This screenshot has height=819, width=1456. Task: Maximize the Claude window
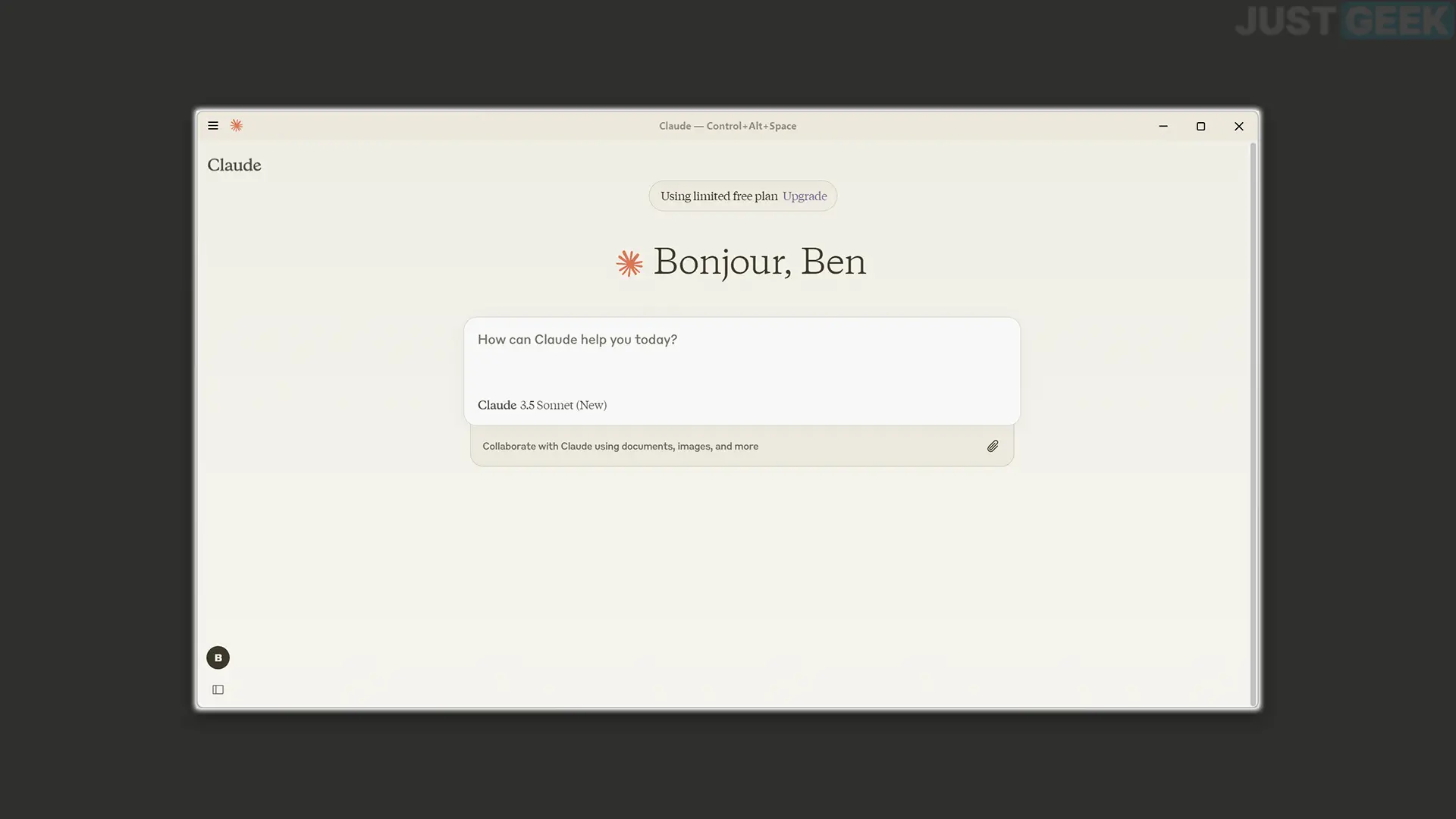coord(1200,126)
